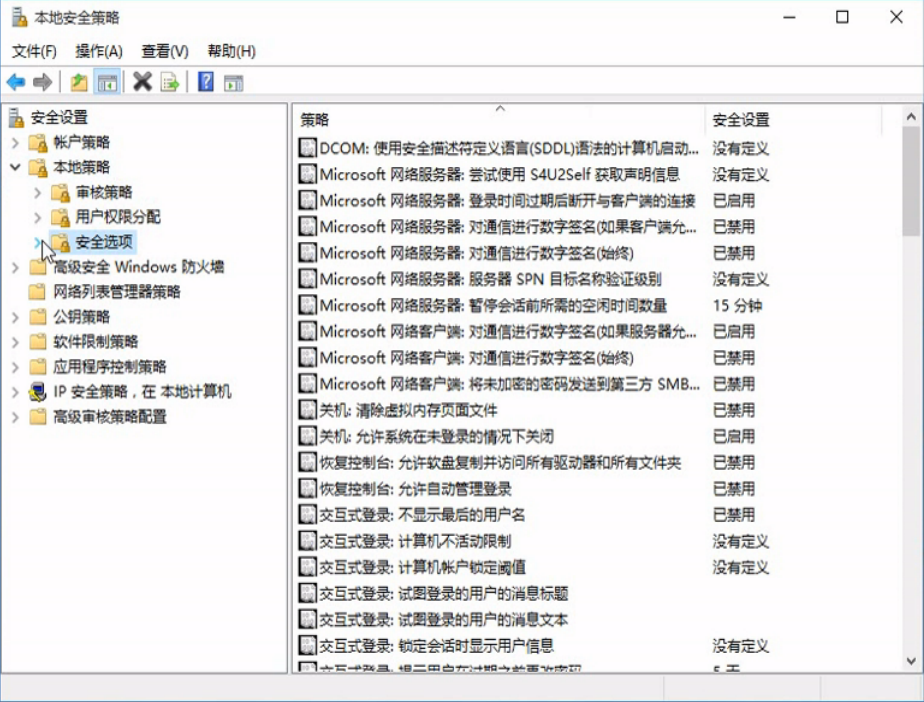Image resolution: width=924 pixels, height=702 pixels.
Task: Click the 高级审核策略配置 folder icon
Action: pyautogui.click(x=38, y=417)
